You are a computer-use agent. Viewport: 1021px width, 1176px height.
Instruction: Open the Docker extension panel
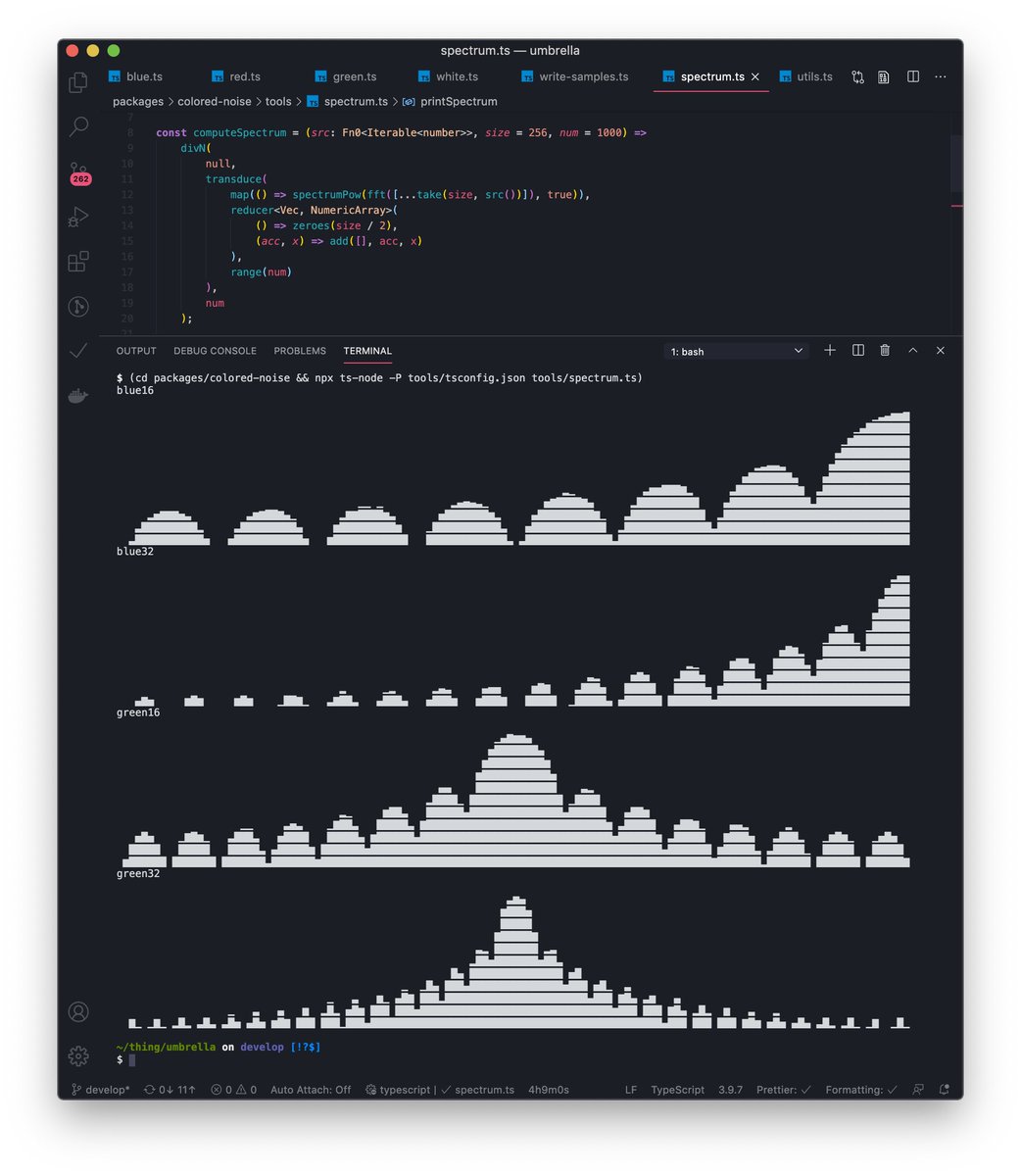(x=77, y=396)
